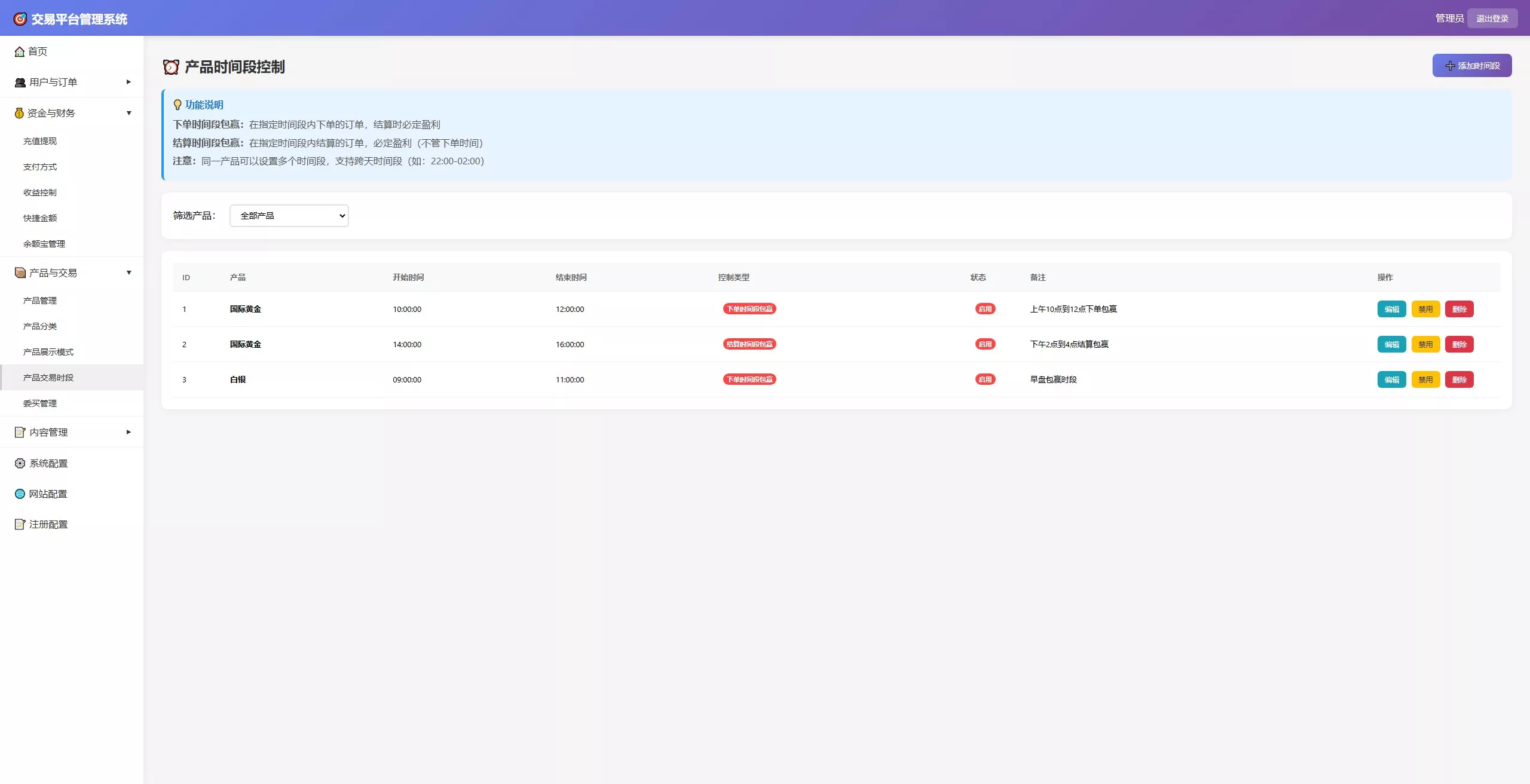Click the 添加时间段 button
The image size is (1530, 784).
coord(1471,66)
